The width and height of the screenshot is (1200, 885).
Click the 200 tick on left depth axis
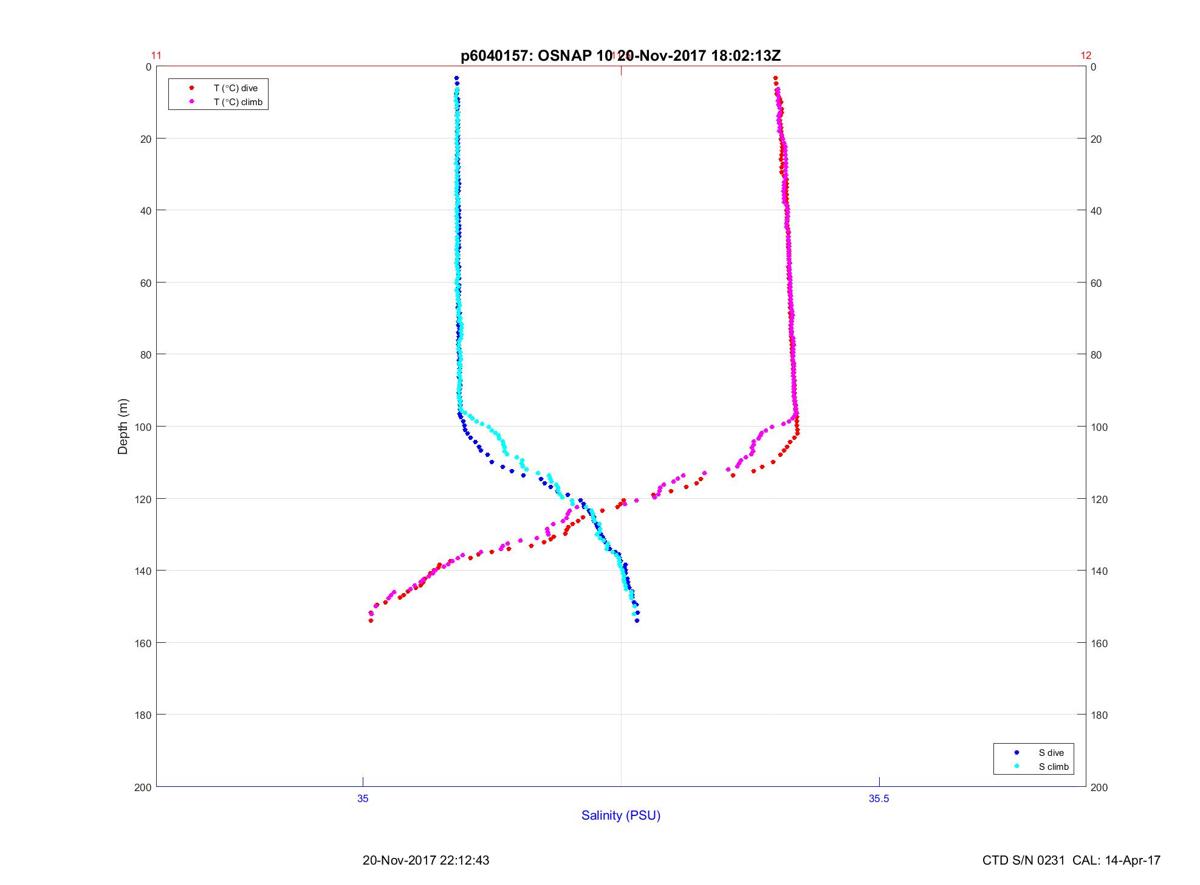click(x=142, y=787)
